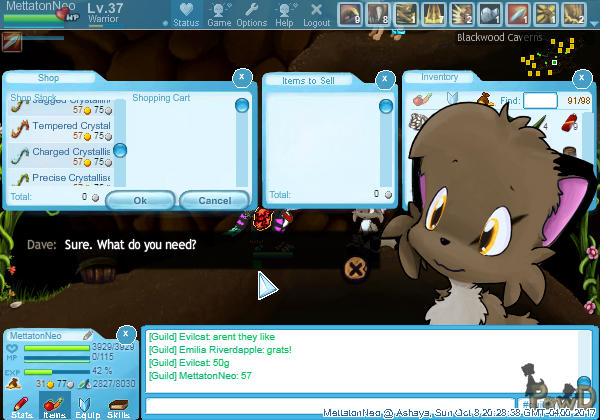Viewport: 600px width, 420px height.
Task: Close the Items to Sell panel
Action: (387, 76)
